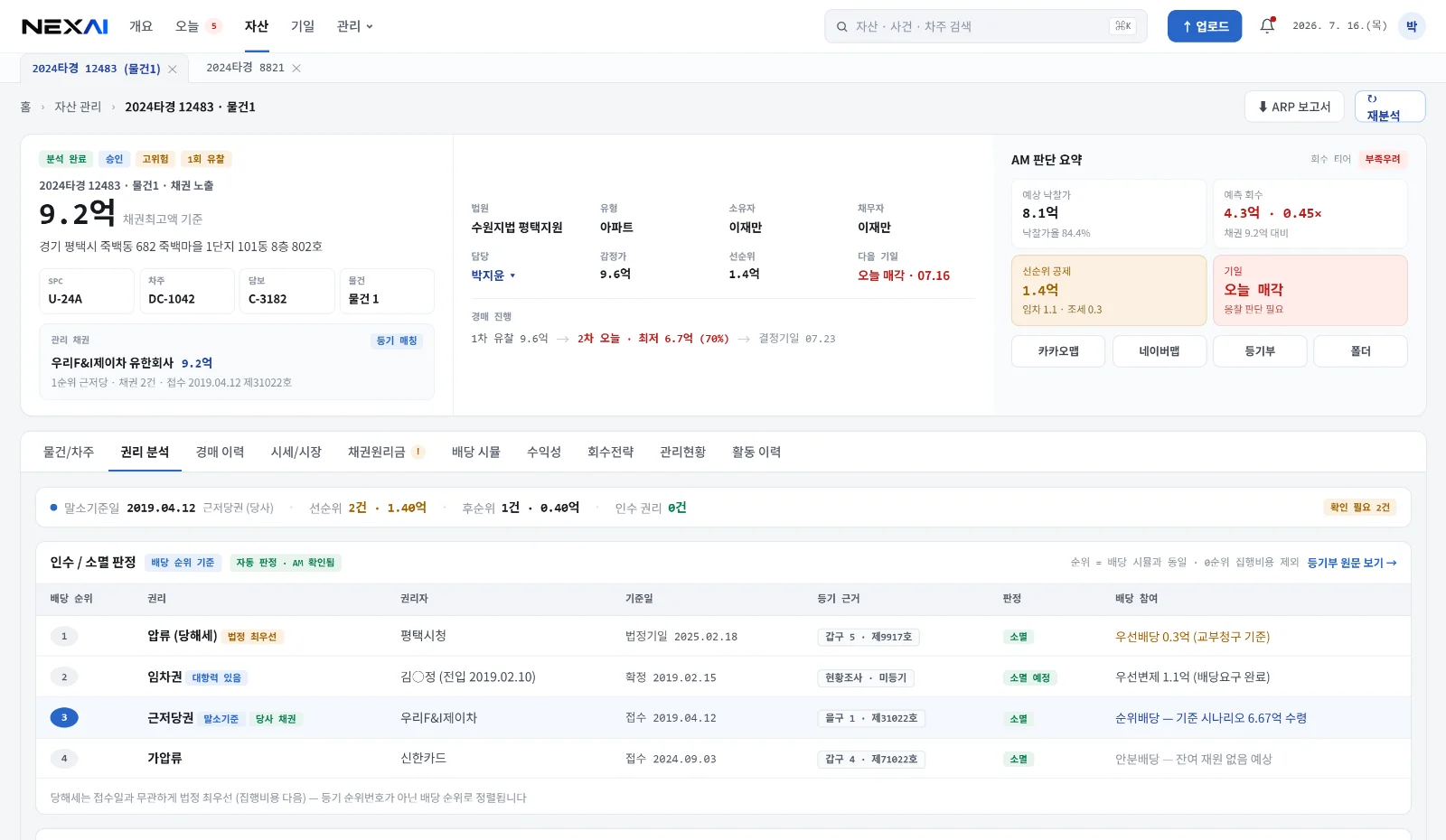Click the 갑구 4 · 제71022호 registry chip
This screenshot has height=840, width=1446.
coord(871,760)
